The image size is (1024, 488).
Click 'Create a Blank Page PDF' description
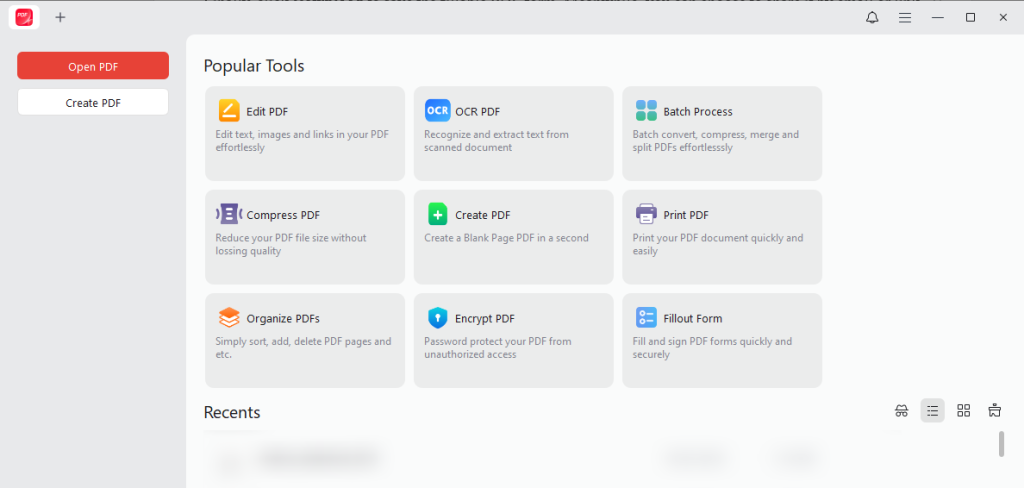click(x=506, y=238)
